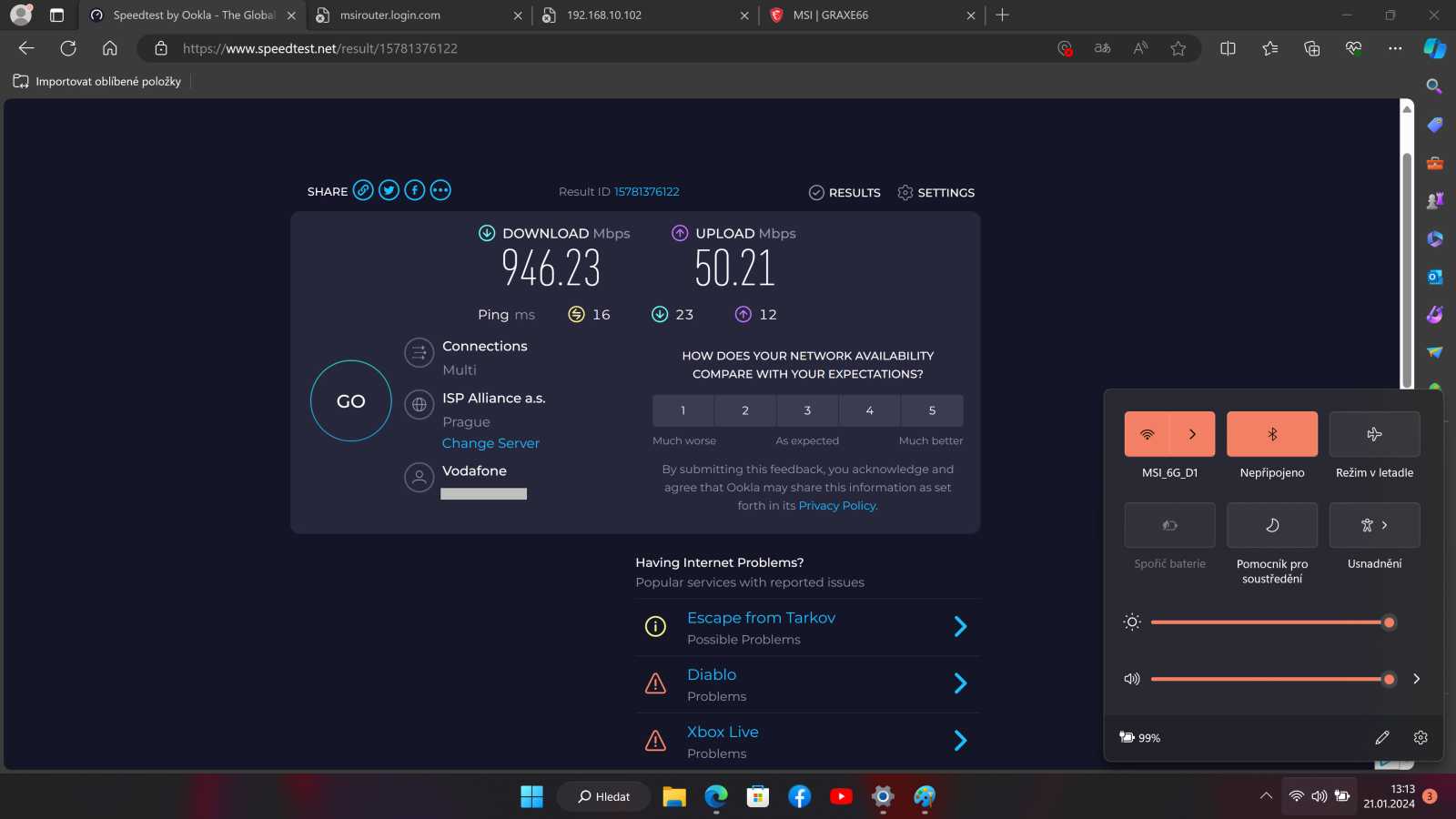Screen dimensions: 1456x819
Task: Open Usnadnění accessibility options
Action: coord(1374,525)
